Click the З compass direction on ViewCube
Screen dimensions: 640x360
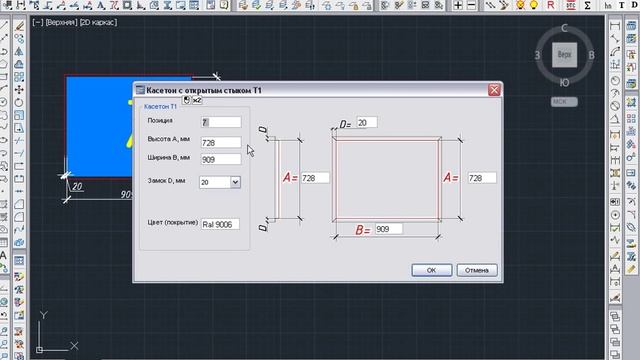538,55
